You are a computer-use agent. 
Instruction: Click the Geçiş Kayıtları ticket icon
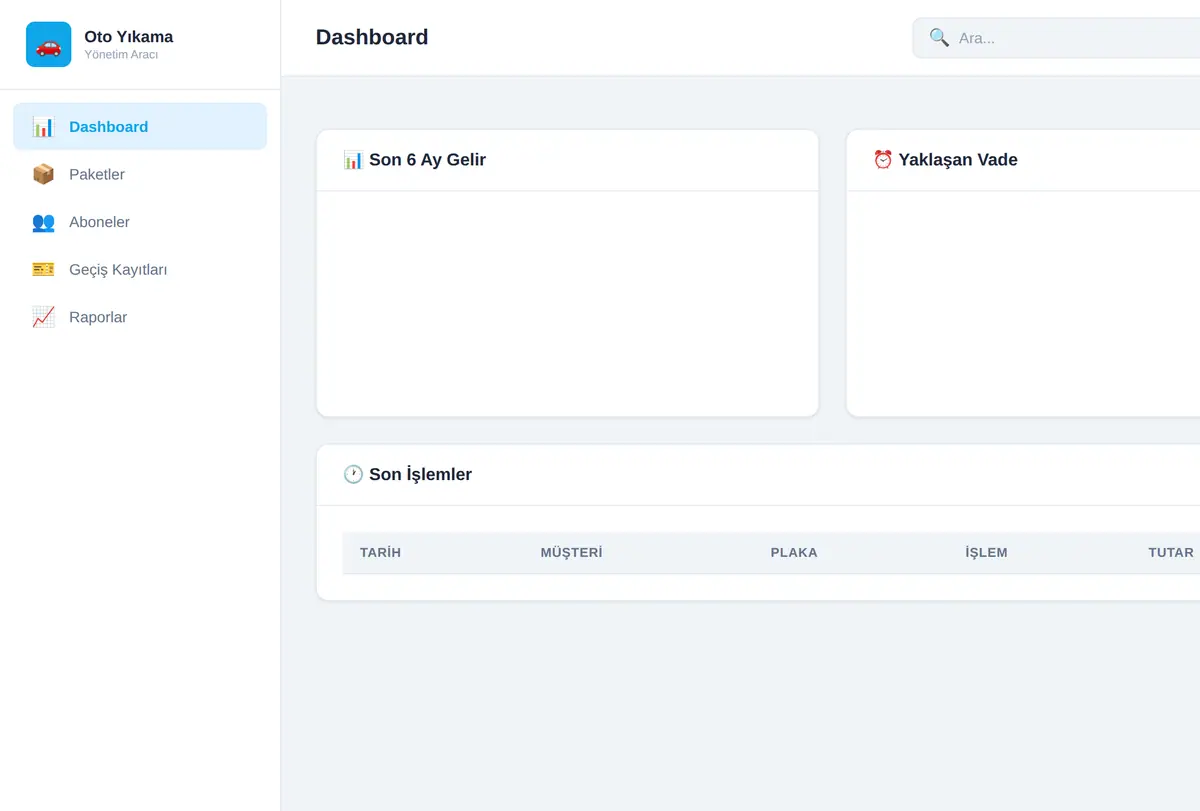43,270
